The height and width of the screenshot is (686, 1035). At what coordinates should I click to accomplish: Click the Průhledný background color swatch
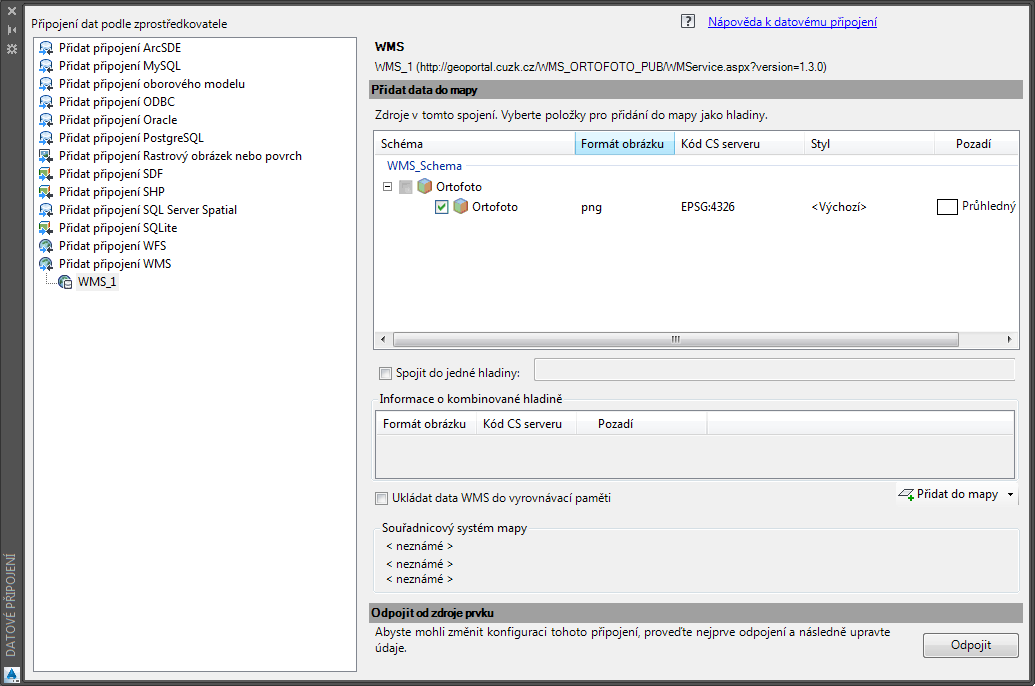[946, 207]
